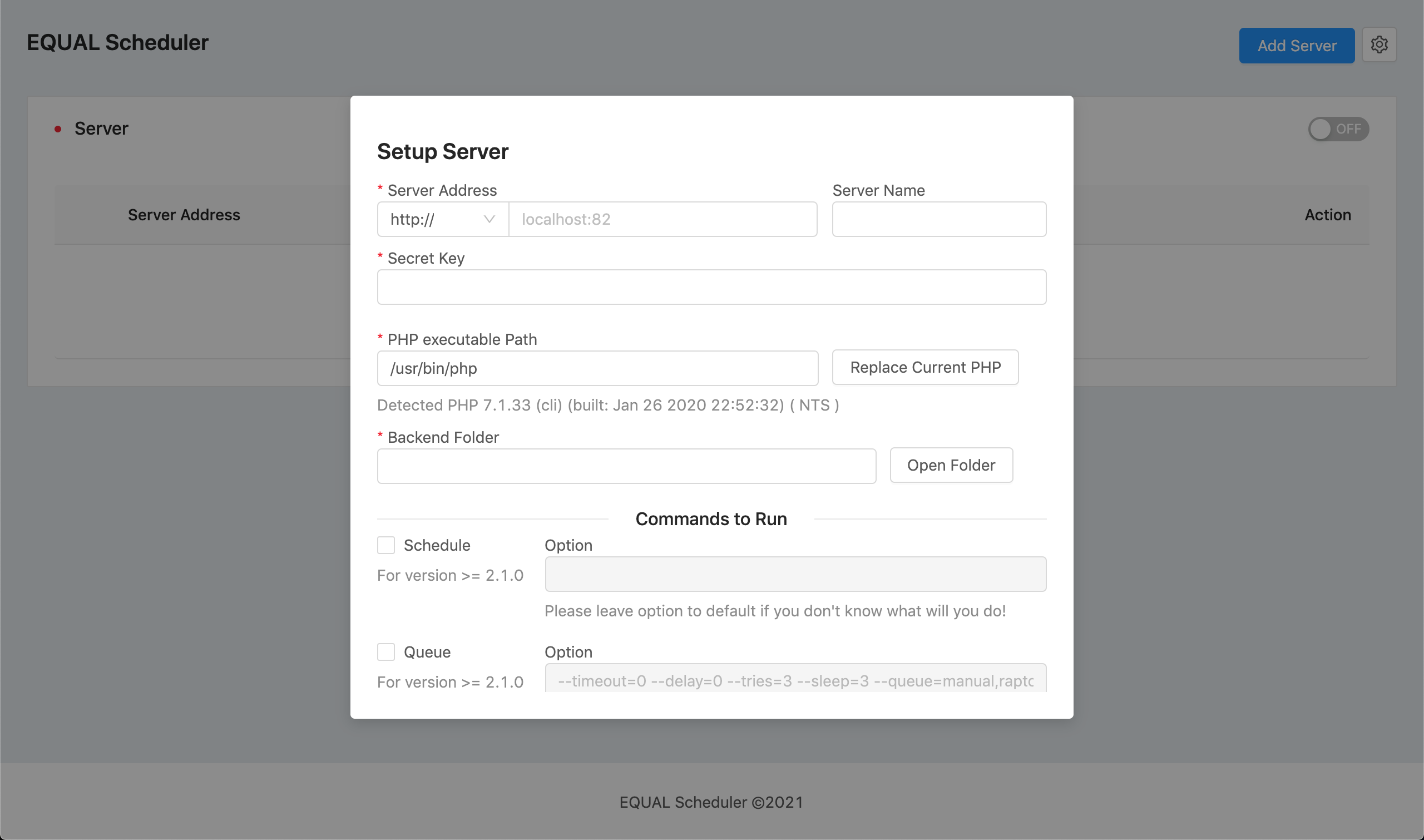This screenshot has width=1424, height=840.
Task: Click the Open Folder button
Action: click(951, 465)
